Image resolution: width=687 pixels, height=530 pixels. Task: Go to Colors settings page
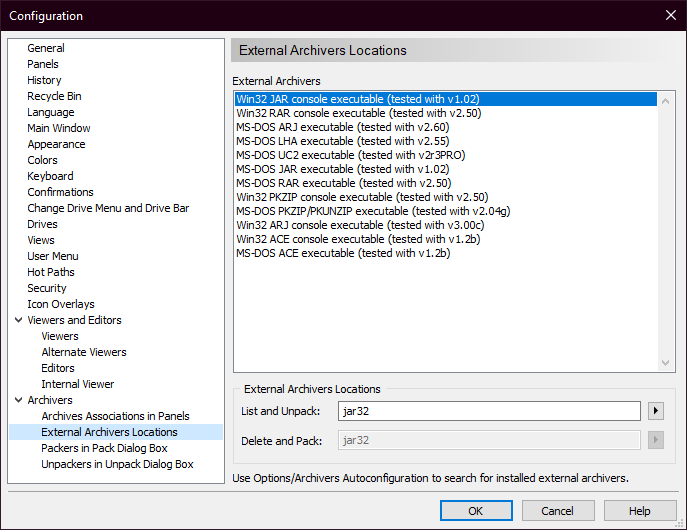(x=42, y=160)
